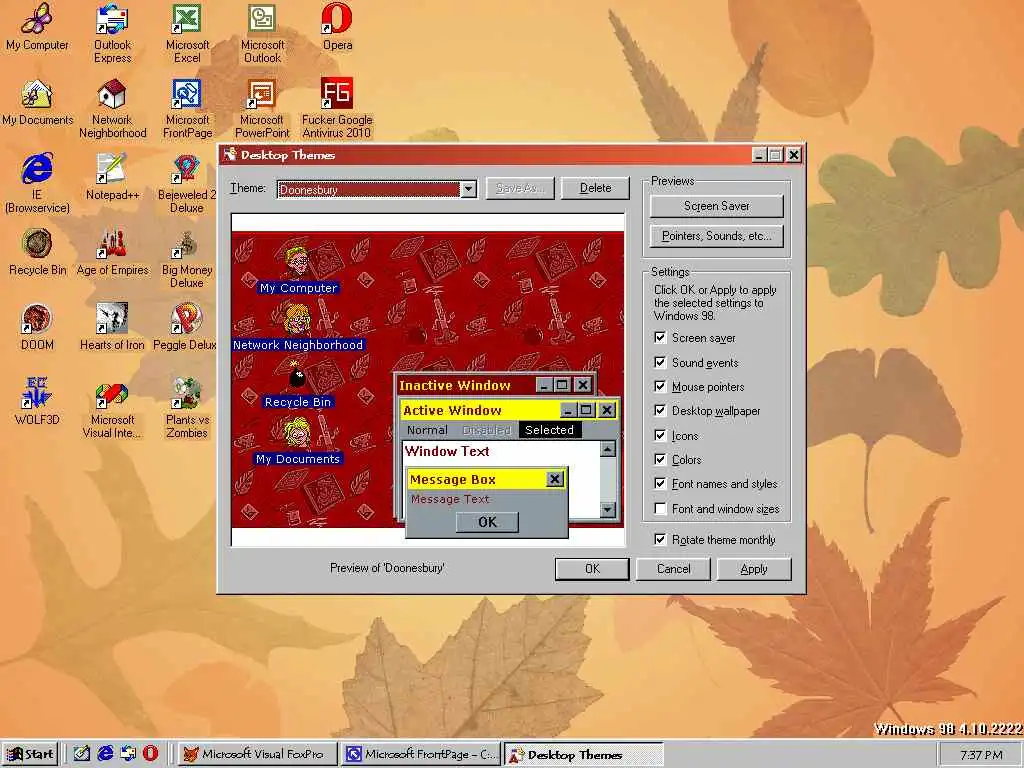Open My Computer desktop icon
This screenshot has width=1024, height=768.
[37, 27]
